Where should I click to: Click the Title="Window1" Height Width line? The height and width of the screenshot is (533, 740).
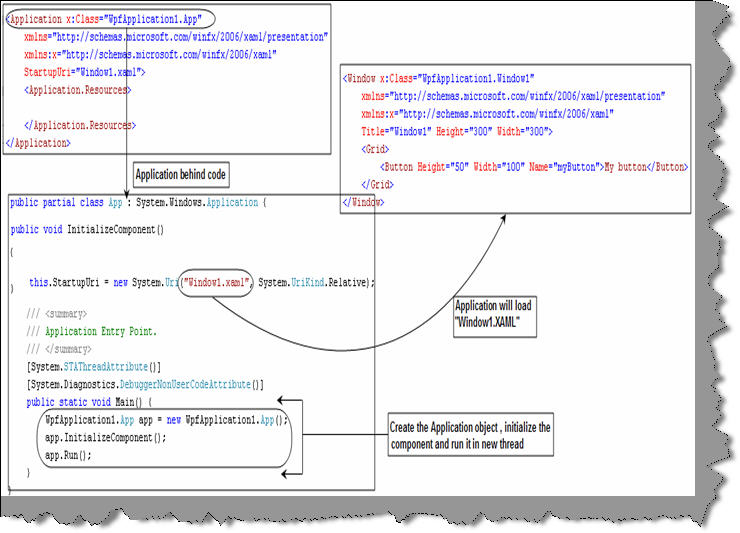456,131
